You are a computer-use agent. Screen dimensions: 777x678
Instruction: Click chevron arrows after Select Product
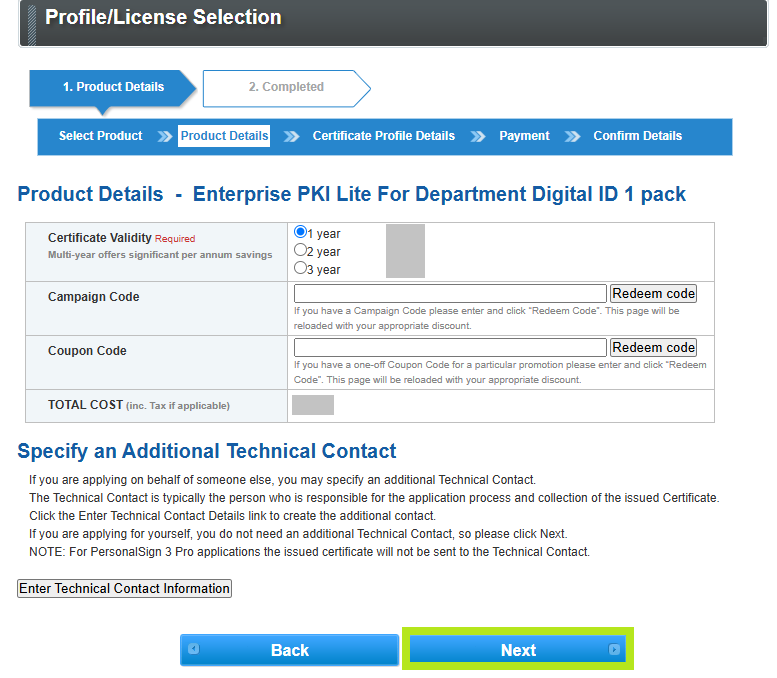point(165,137)
